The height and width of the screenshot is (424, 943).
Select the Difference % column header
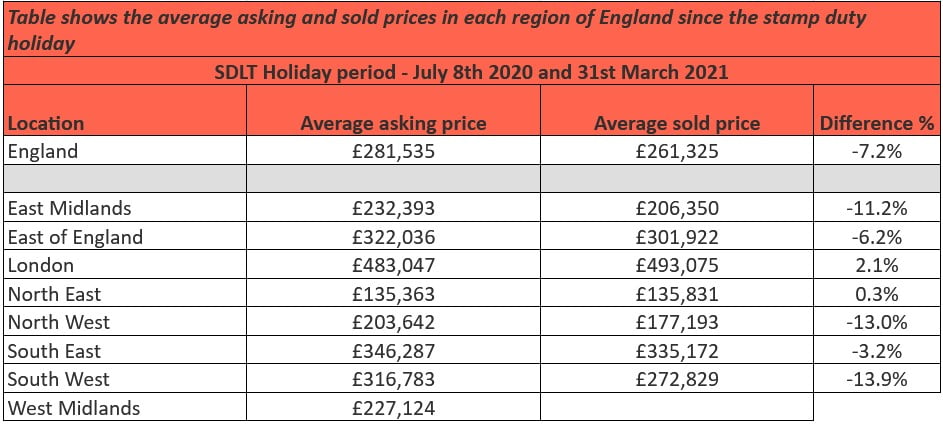tap(876, 123)
